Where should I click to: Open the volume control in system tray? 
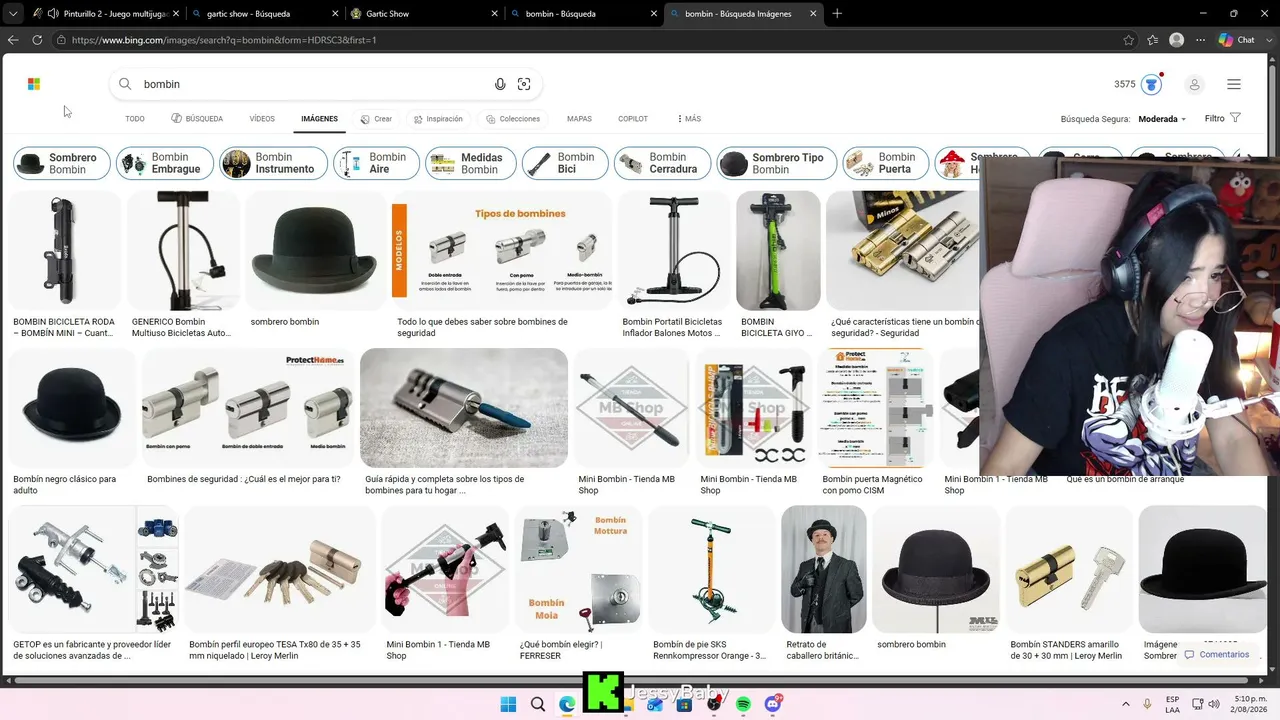1214,704
